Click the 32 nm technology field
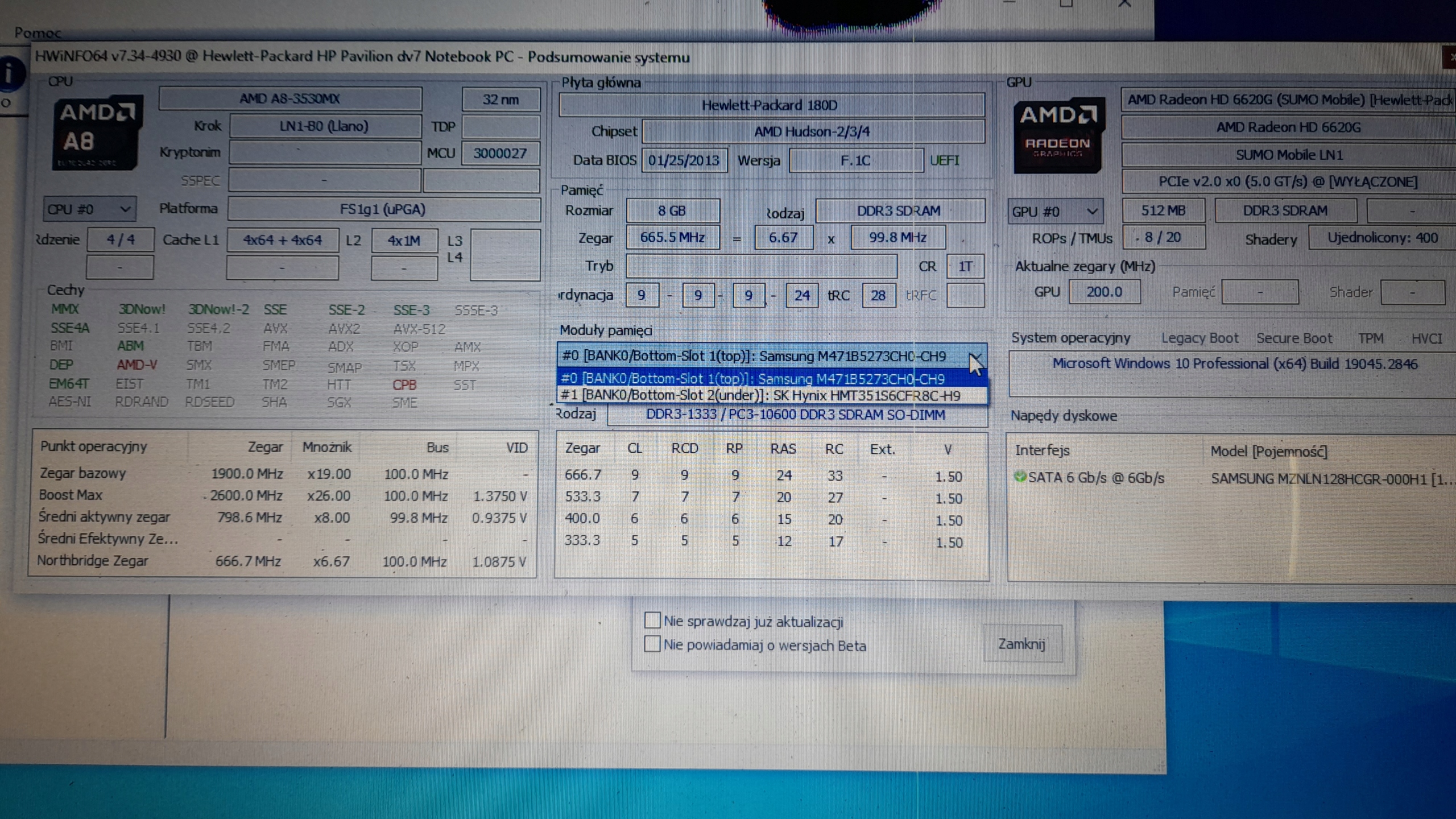This screenshot has height=819, width=1456. point(500,100)
